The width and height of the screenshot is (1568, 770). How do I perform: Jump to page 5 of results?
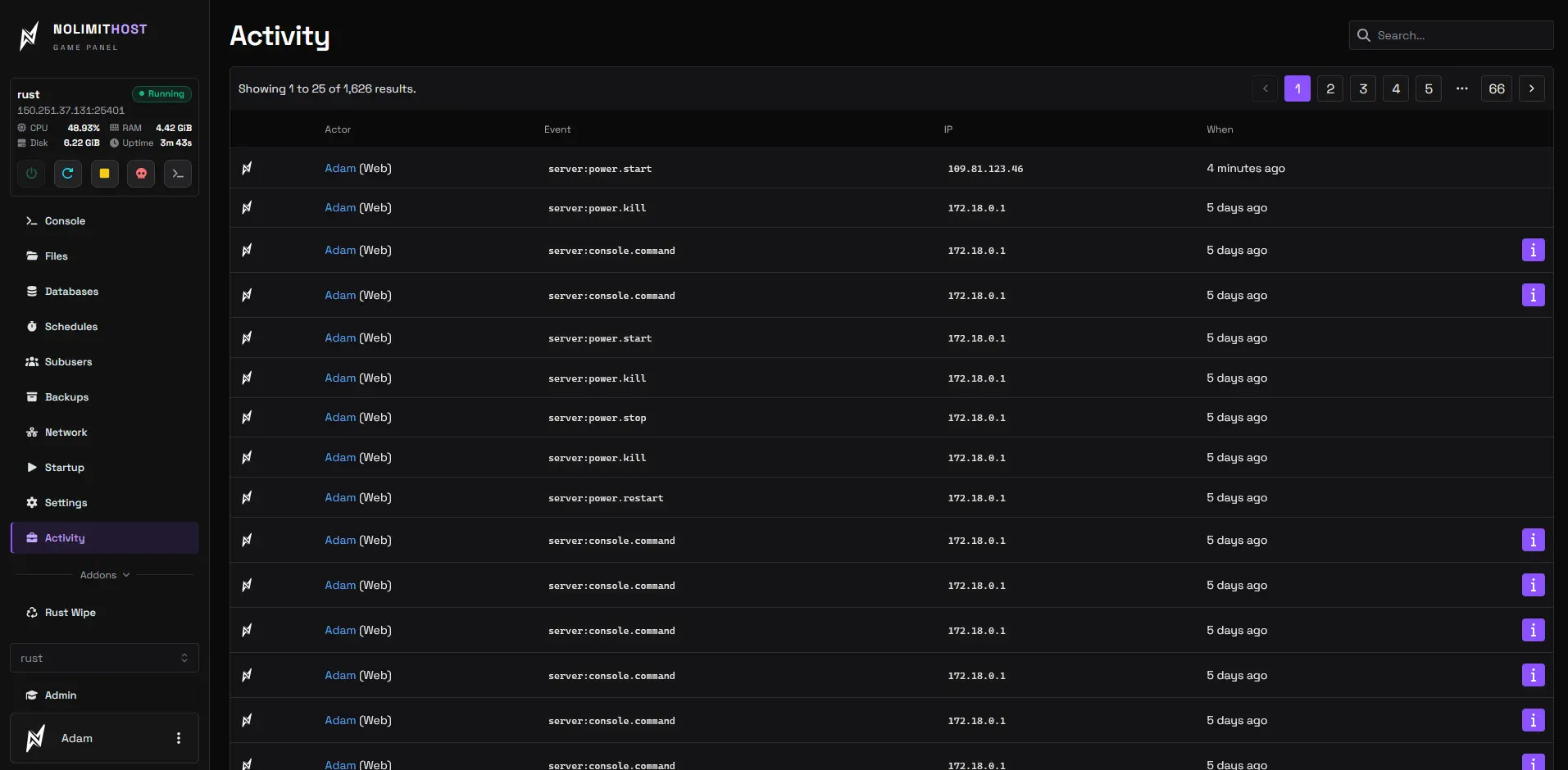1429,88
